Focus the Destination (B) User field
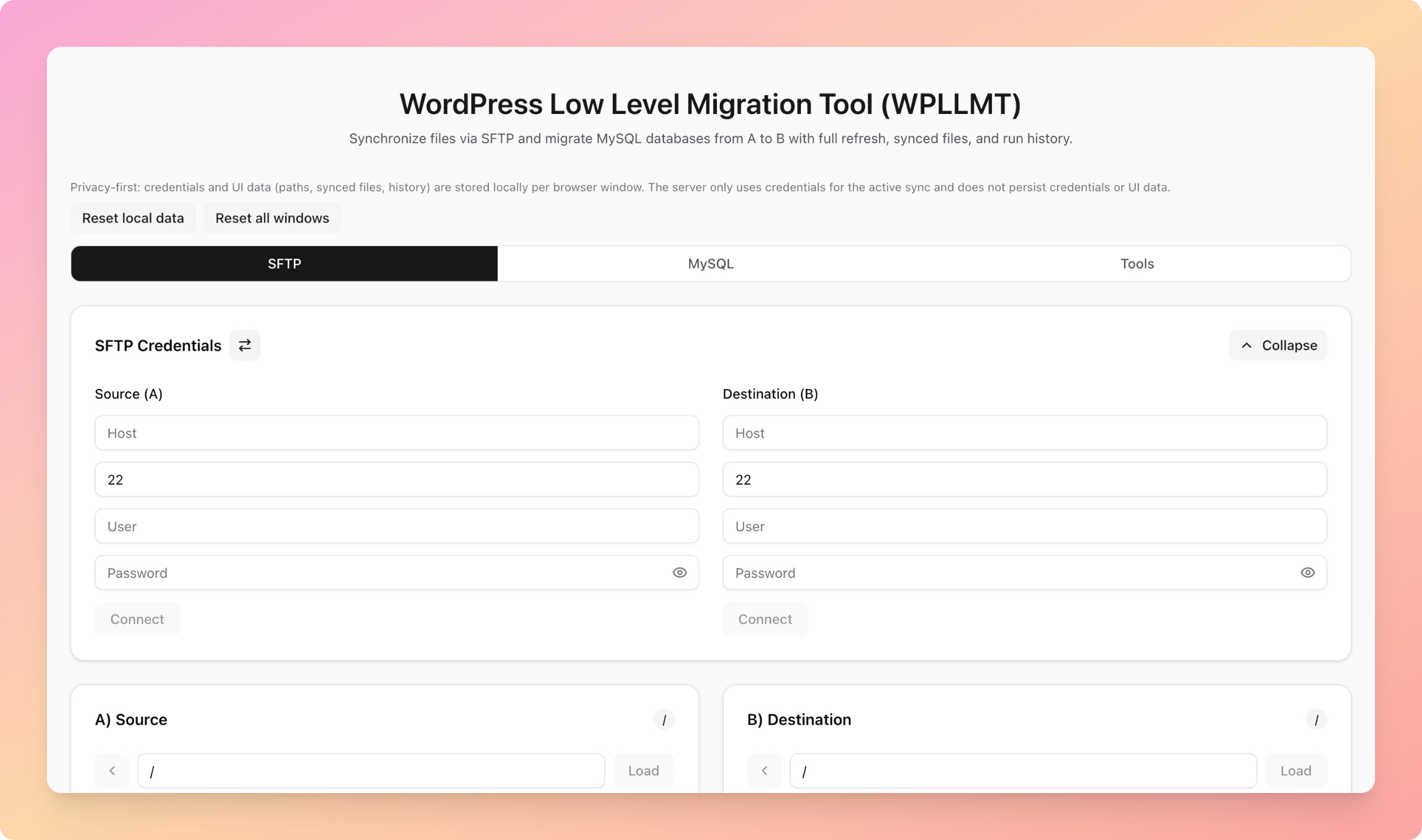The height and width of the screenshot is (840, 1422). click(x=1025, y=526)
